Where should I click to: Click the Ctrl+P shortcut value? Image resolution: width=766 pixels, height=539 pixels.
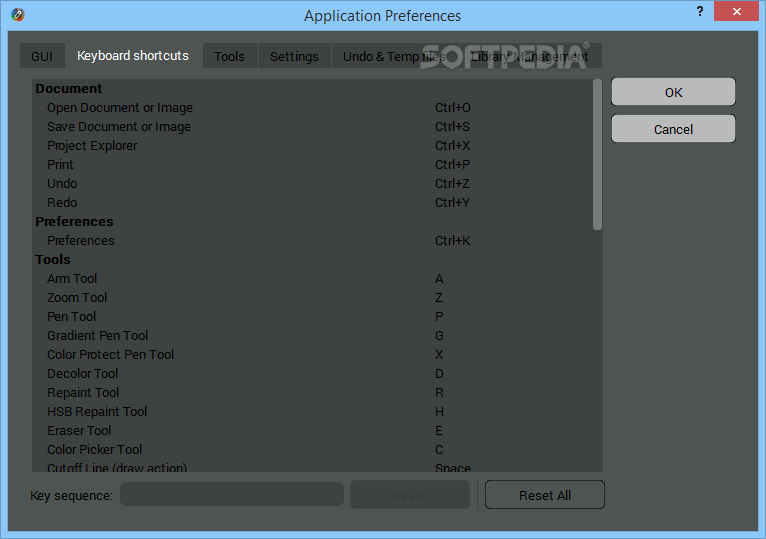point(452,165)
